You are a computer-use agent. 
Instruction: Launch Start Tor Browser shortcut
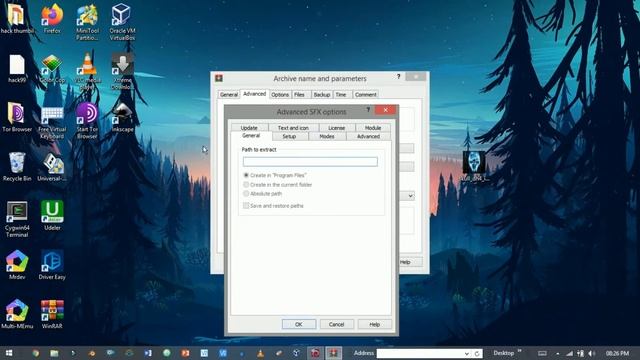click(87, 121)
